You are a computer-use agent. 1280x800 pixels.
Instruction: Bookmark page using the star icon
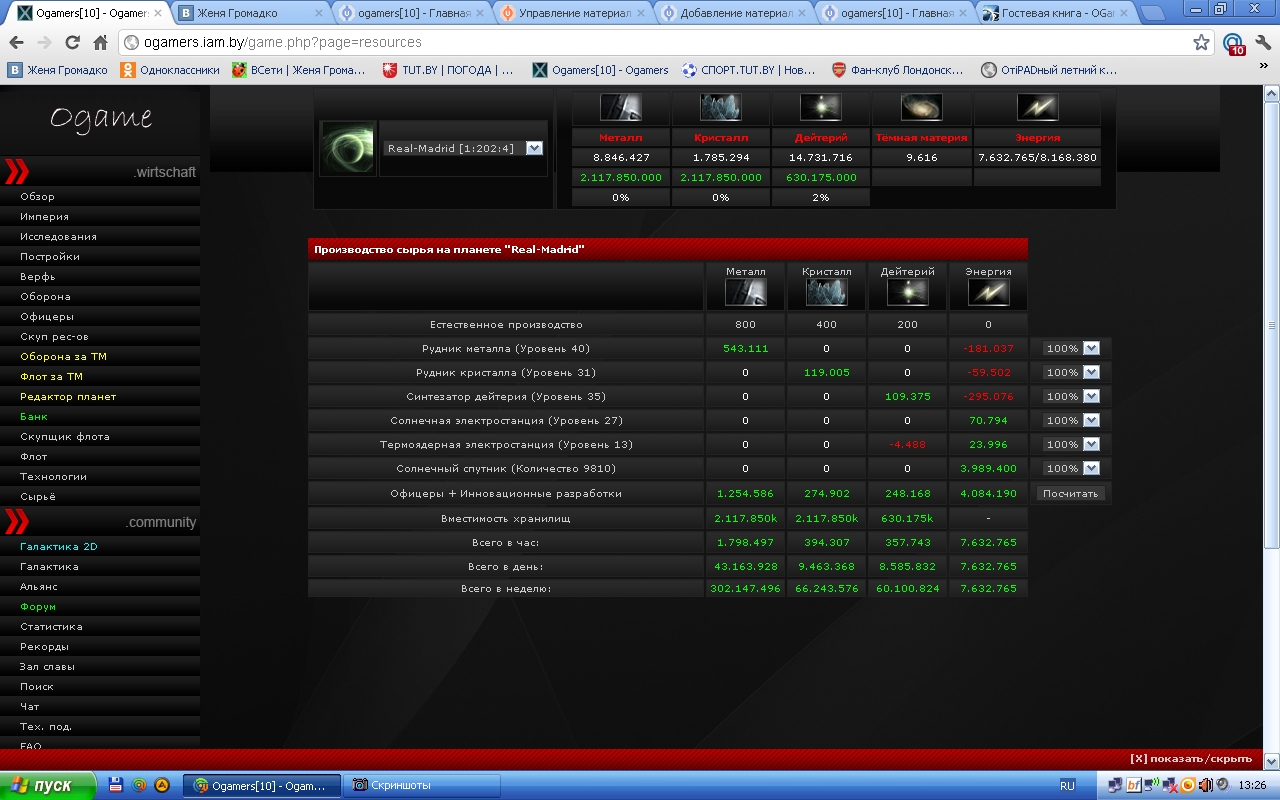1201,43
